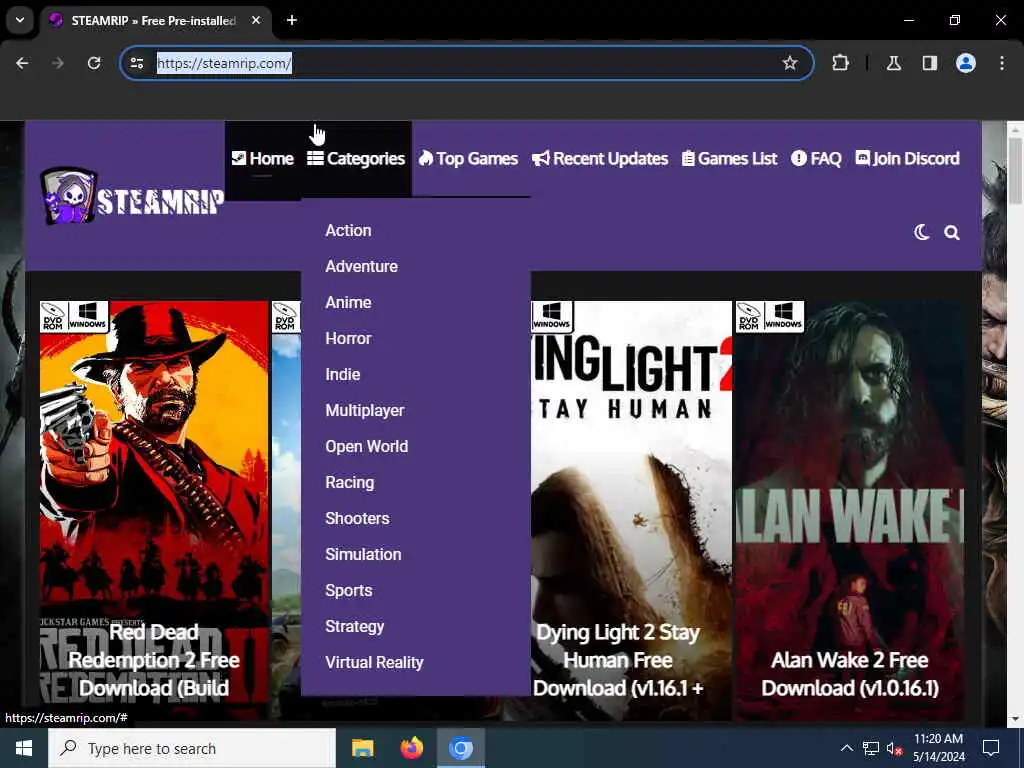Select Action category
The image size is (1024, 768).
348,231
